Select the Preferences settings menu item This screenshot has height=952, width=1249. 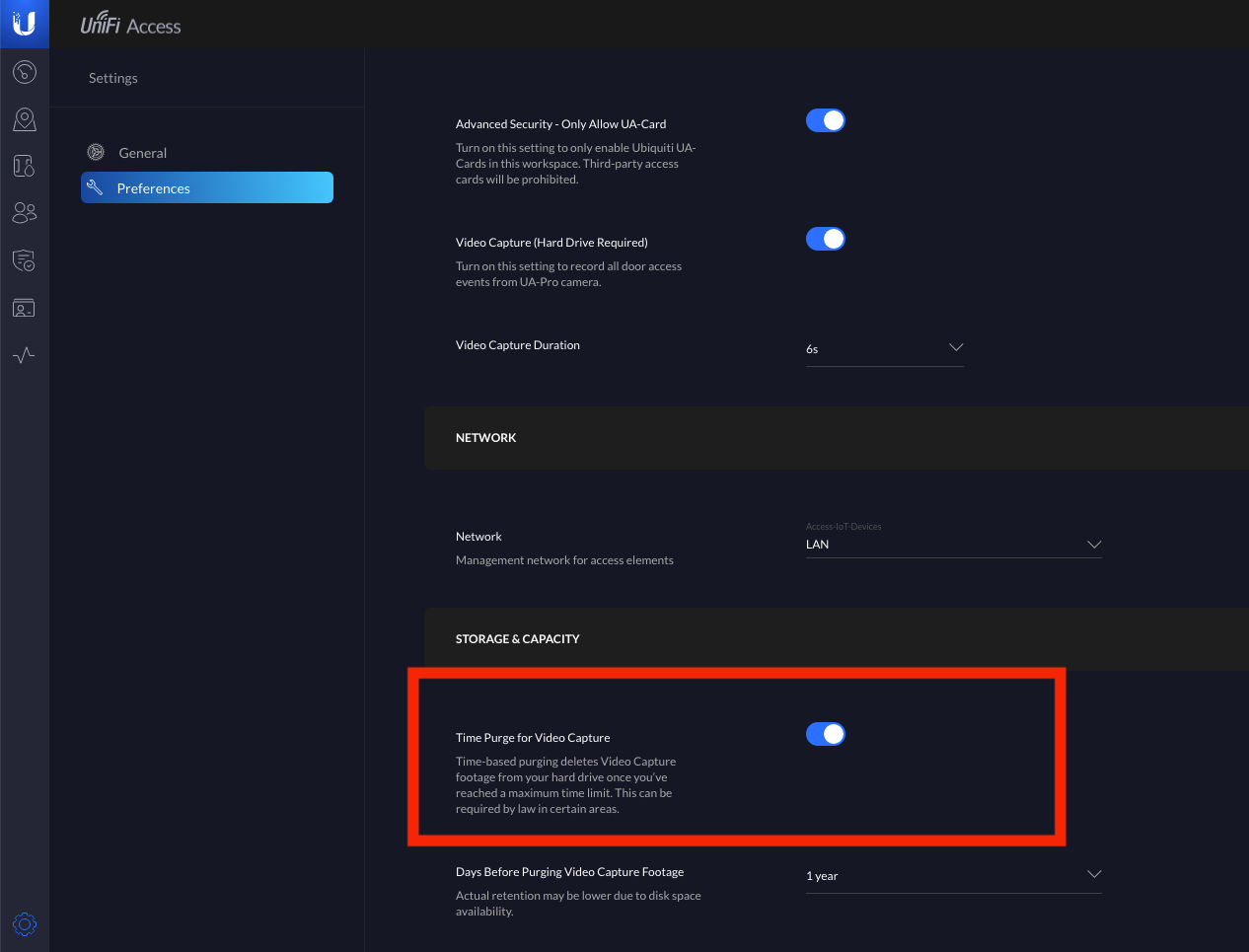tap(207, 187)
